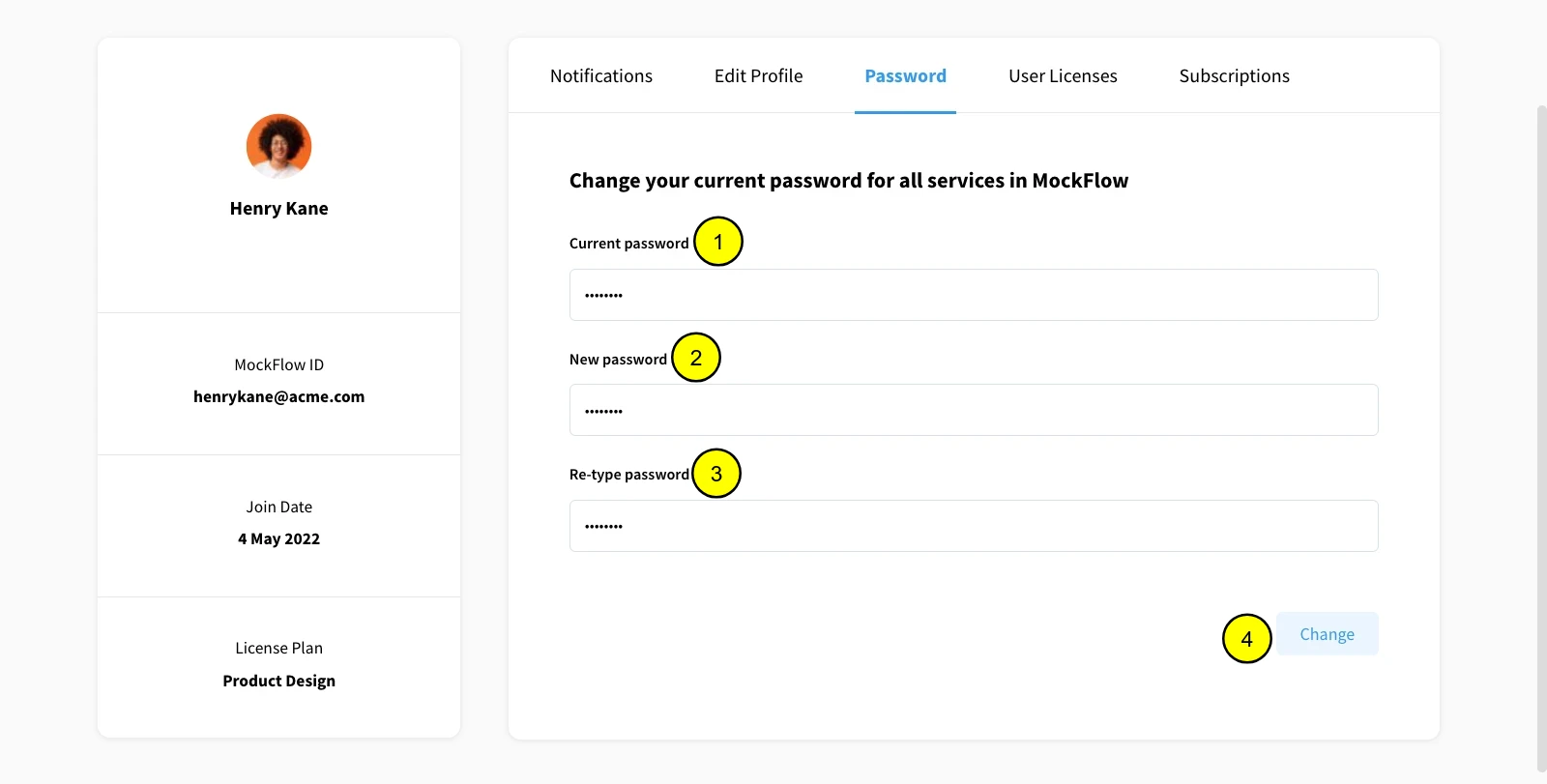Click the yellow annotation marker 3
The image size is (1547, 784).
716,474
